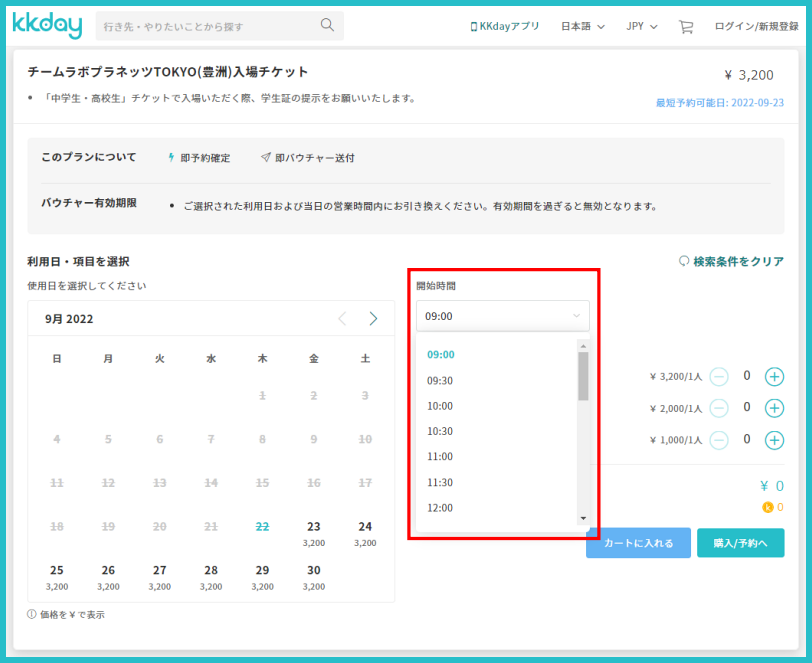Open the KKdayアプリ link
The height and width of the screenshot is (663, 812).
click(505, 26)
